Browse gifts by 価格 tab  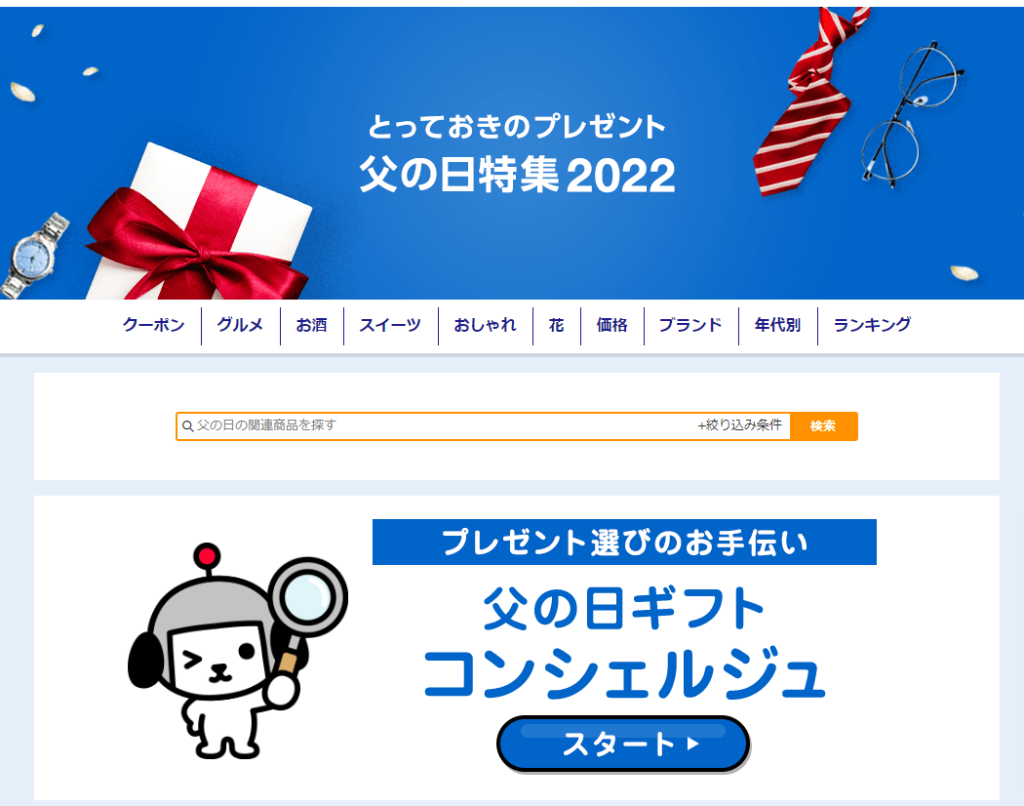pyautogui.click(x=612, y=325)
